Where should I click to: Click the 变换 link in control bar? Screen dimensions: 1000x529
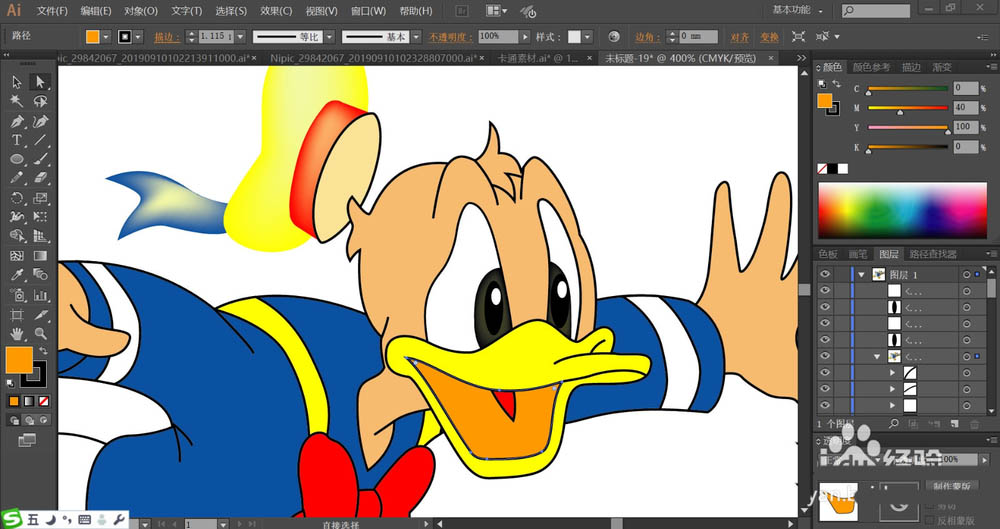tap(769, 37)
